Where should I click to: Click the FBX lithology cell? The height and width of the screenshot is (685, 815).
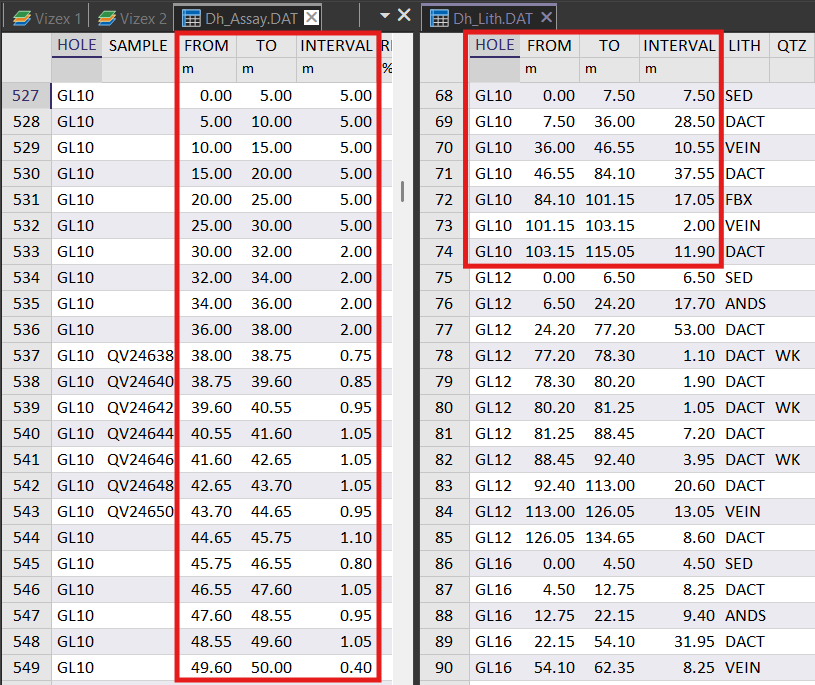click(x=739, y=199)
